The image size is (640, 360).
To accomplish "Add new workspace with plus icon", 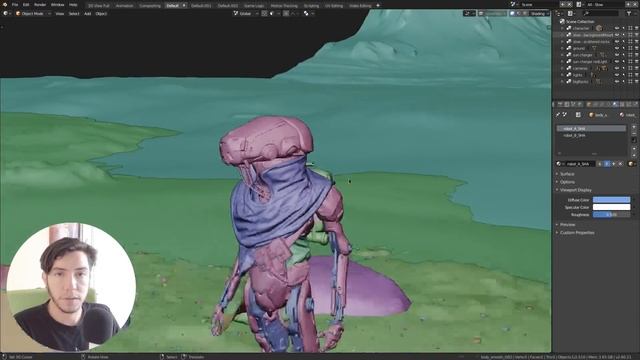I will point(378,5).
